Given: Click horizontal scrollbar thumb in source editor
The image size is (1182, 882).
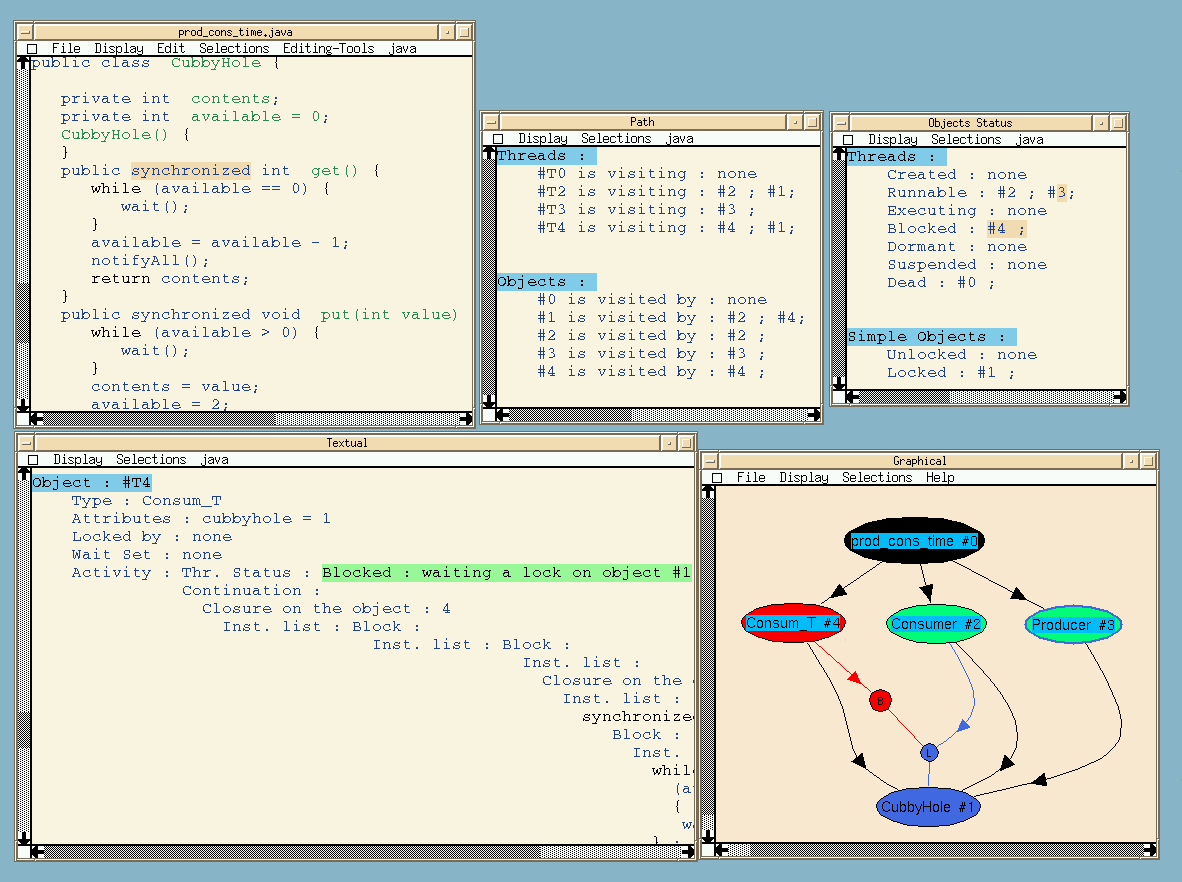Looking at the screenshot, I should click(160, 418).
